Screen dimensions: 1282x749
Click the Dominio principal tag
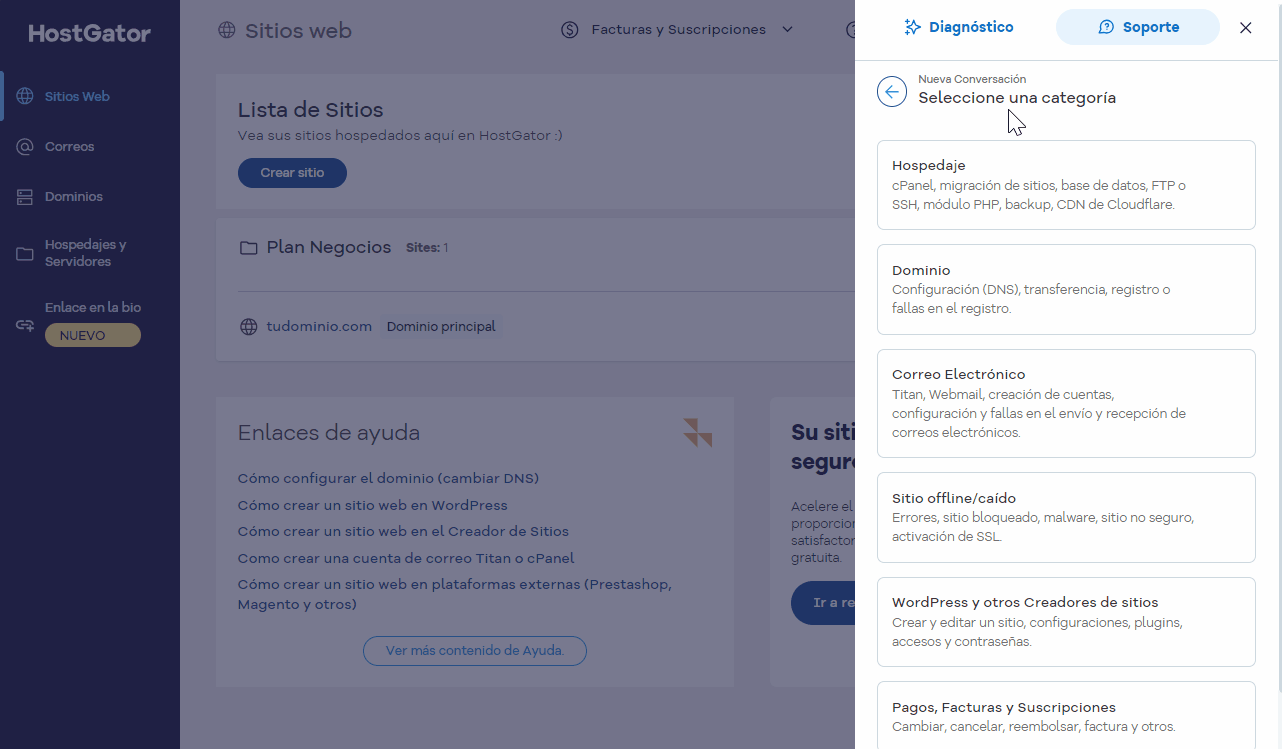[x=441, y=327]
